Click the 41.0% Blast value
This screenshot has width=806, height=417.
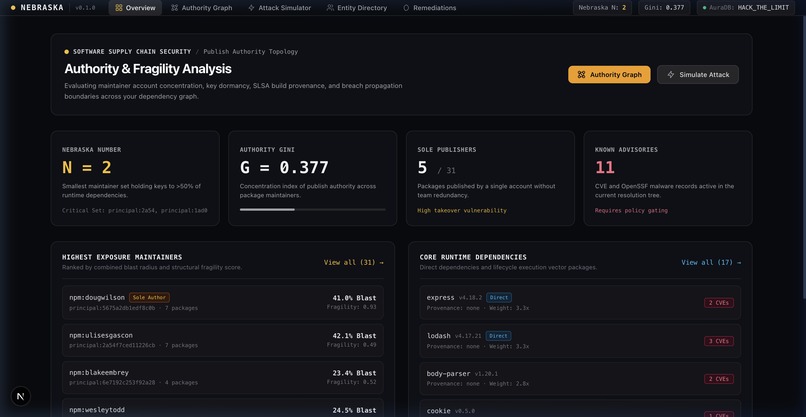pyautogui.click(x=354, y=298)
